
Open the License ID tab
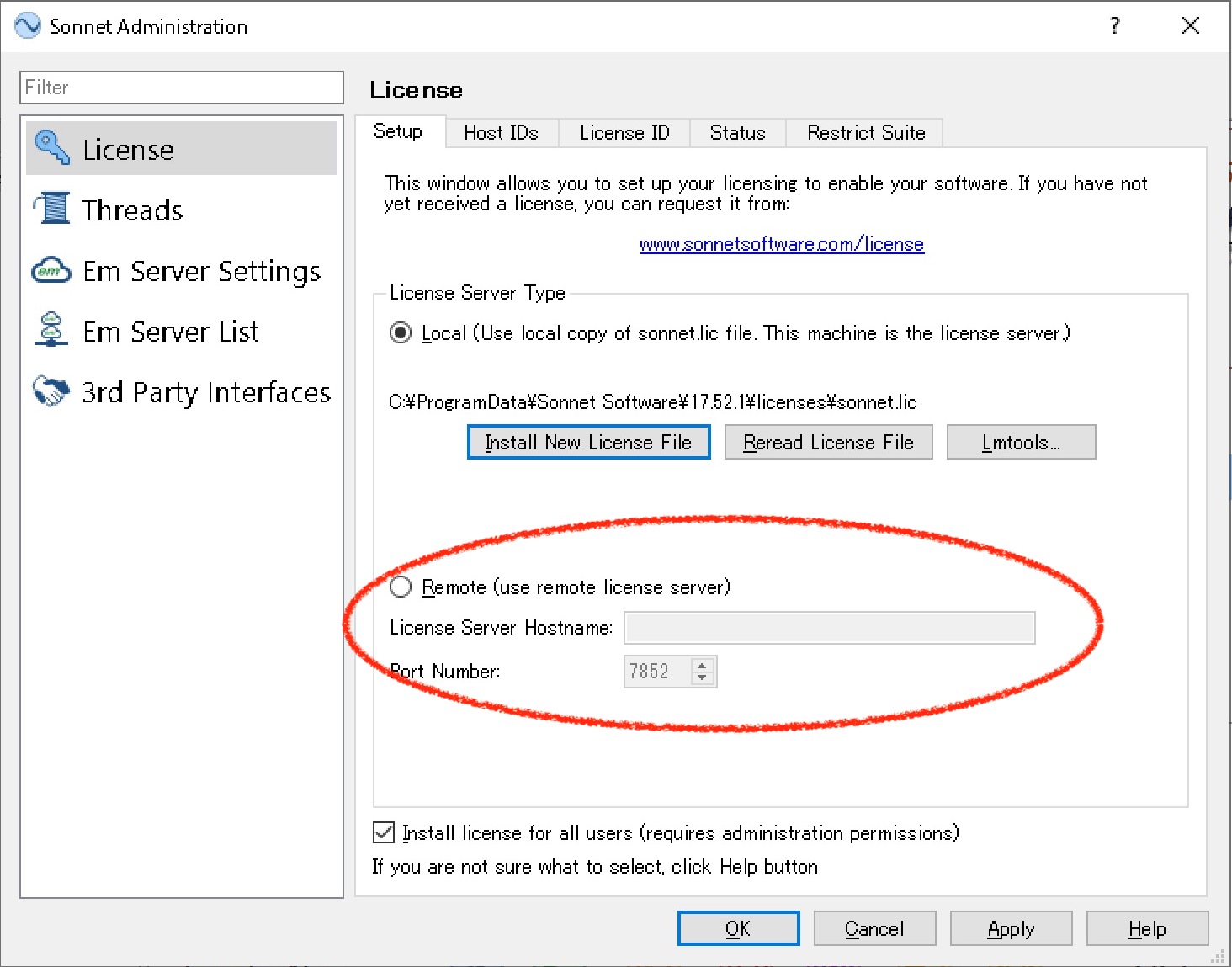pos(624,133)
